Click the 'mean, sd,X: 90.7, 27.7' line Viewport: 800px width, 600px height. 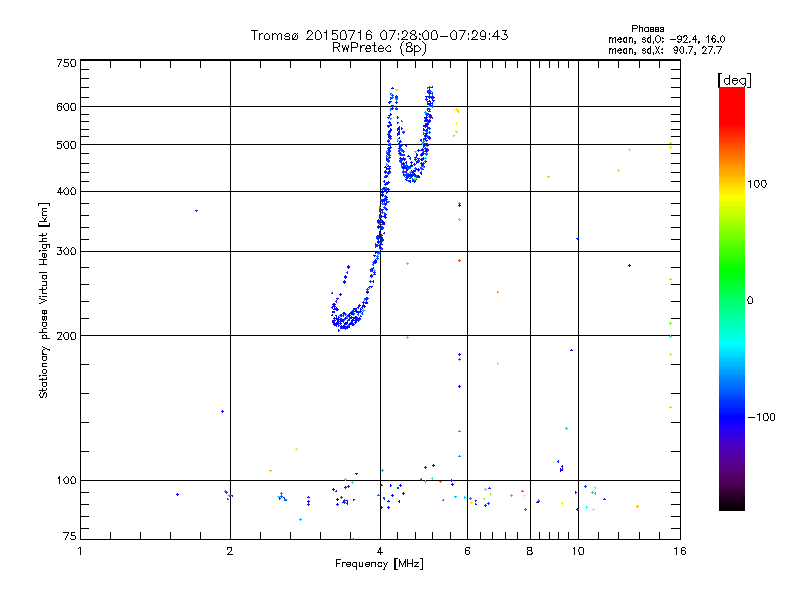coord(665,50)
